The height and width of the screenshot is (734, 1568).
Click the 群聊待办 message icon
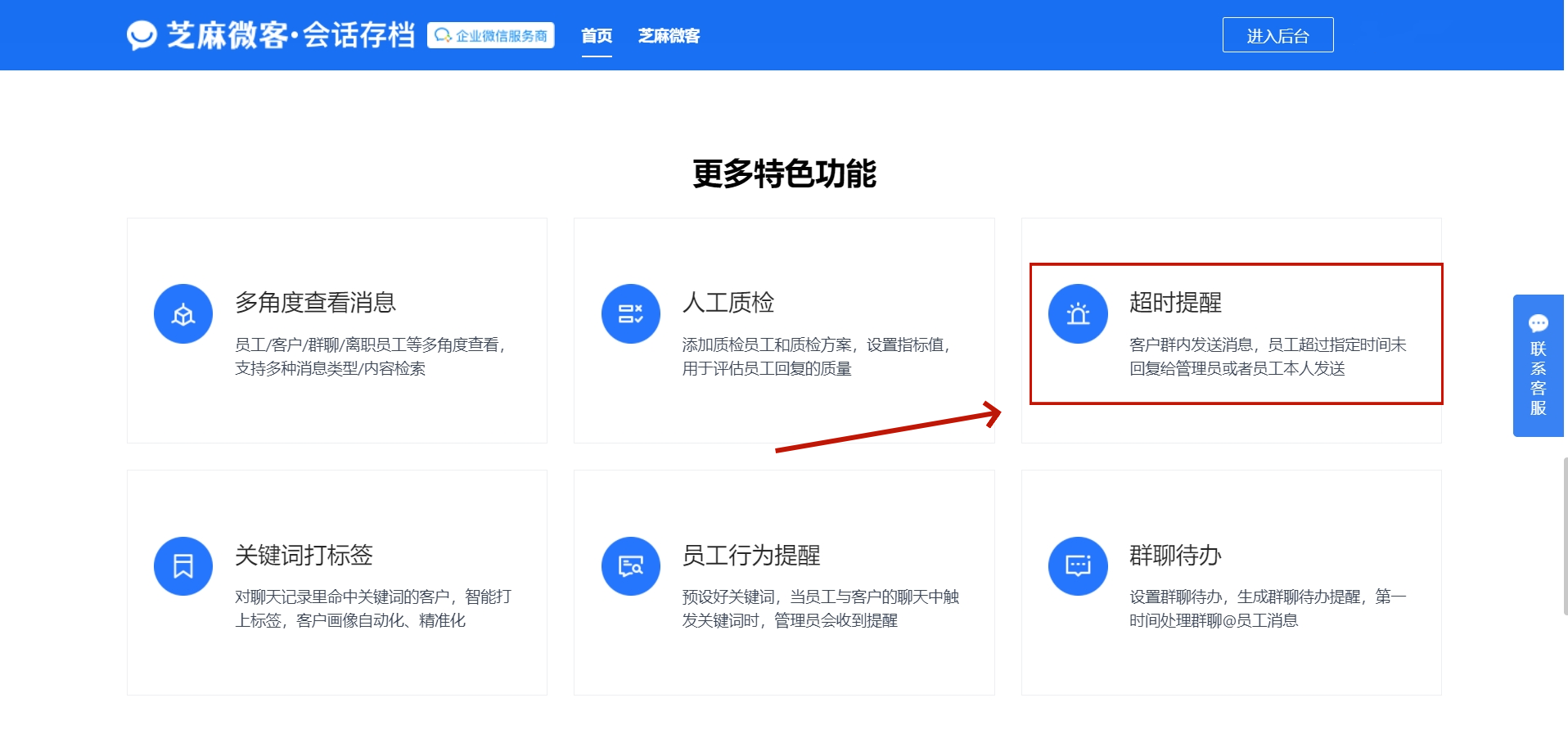(1078, 565)
